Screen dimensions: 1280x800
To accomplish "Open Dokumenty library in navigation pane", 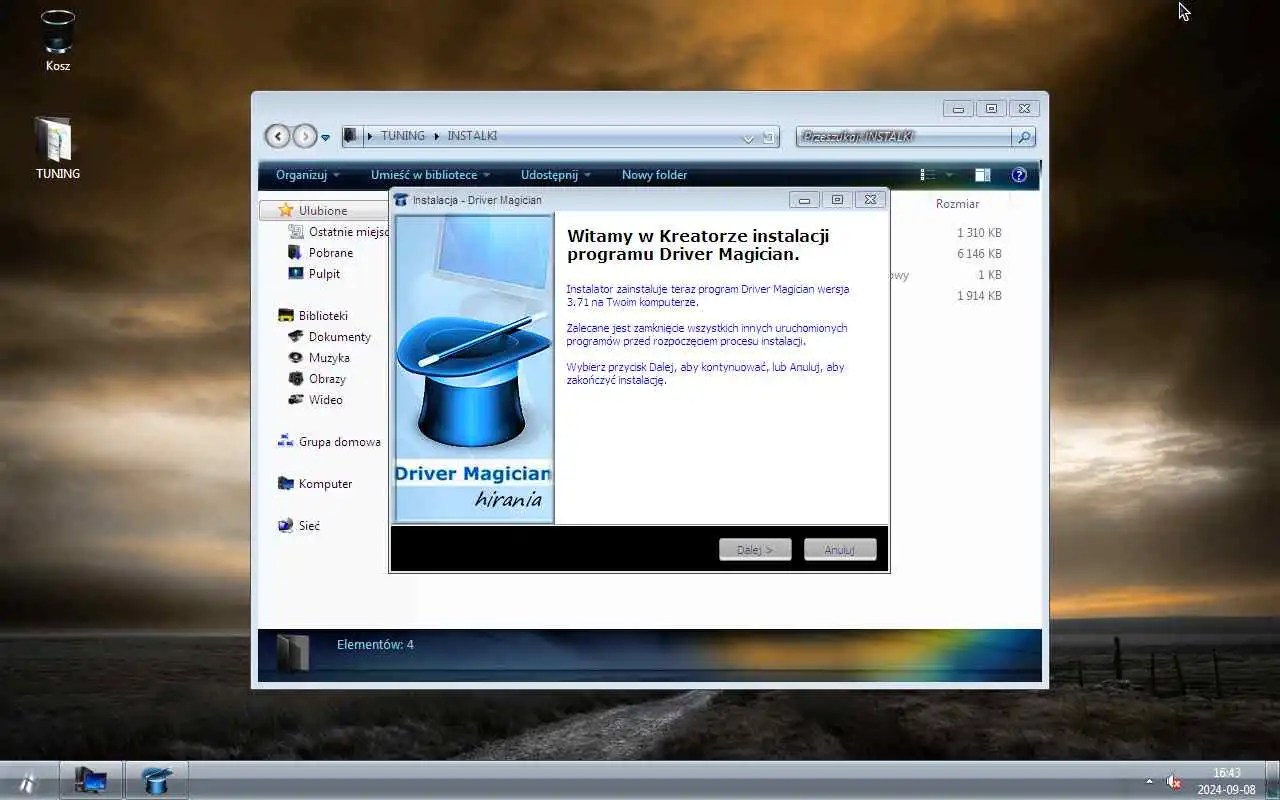I will (339, 337).
